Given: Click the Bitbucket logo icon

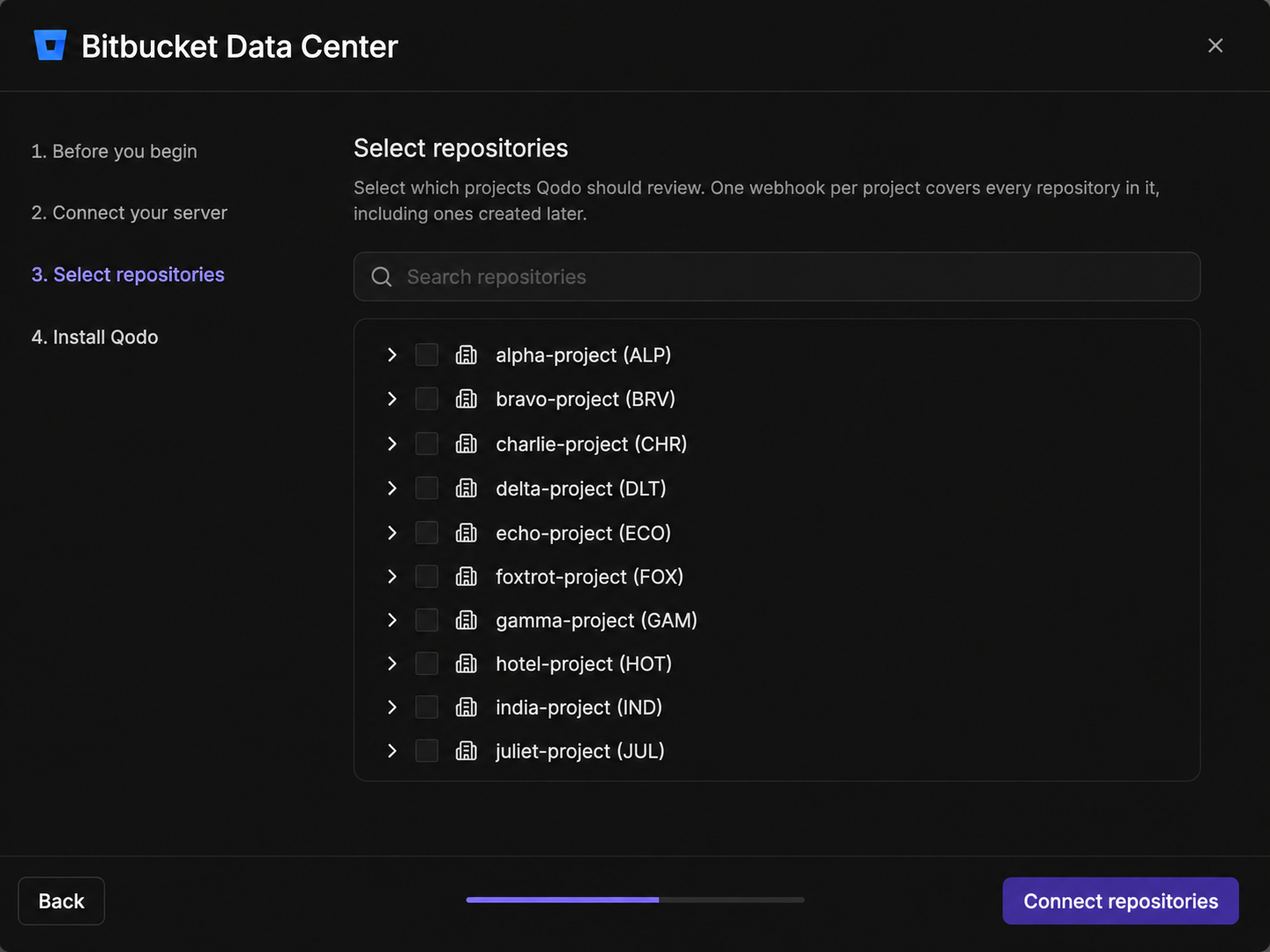Looking at the screenshot, I should tap(50, 46).
